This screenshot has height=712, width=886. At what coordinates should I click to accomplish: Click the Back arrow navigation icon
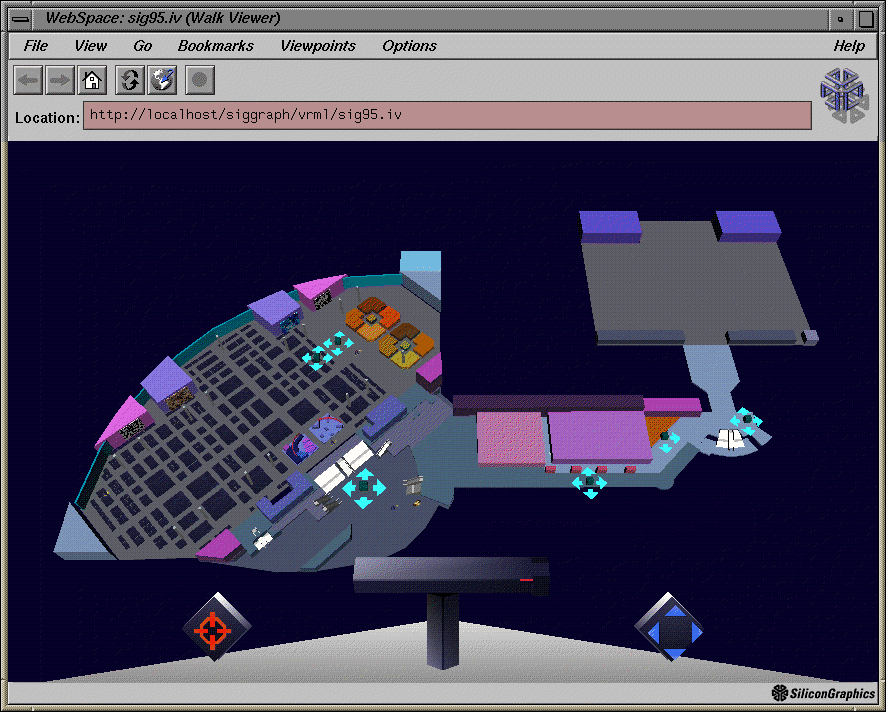click(x=27, y=80)
